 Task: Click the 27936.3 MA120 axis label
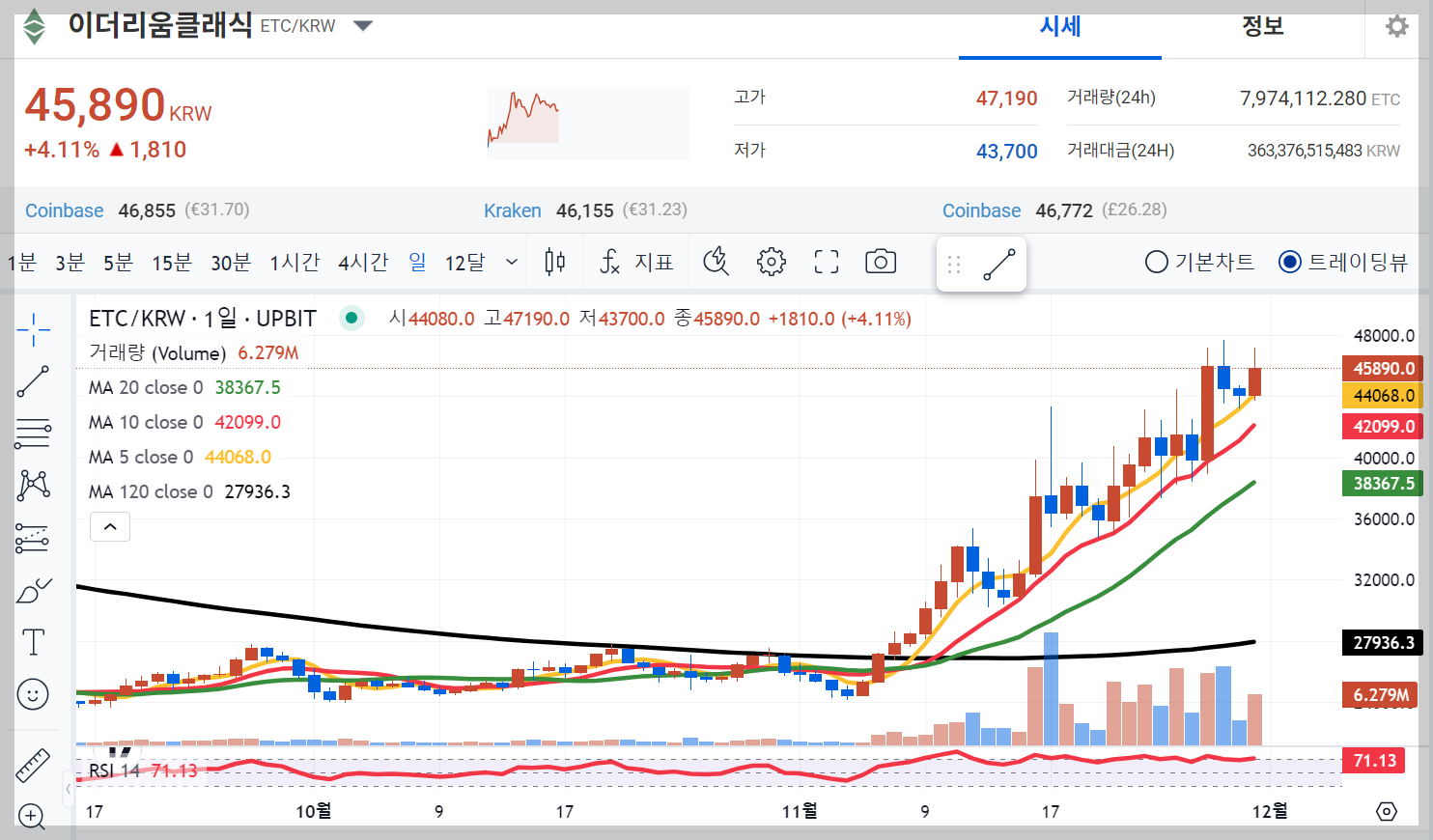(x=1382, y=642)
